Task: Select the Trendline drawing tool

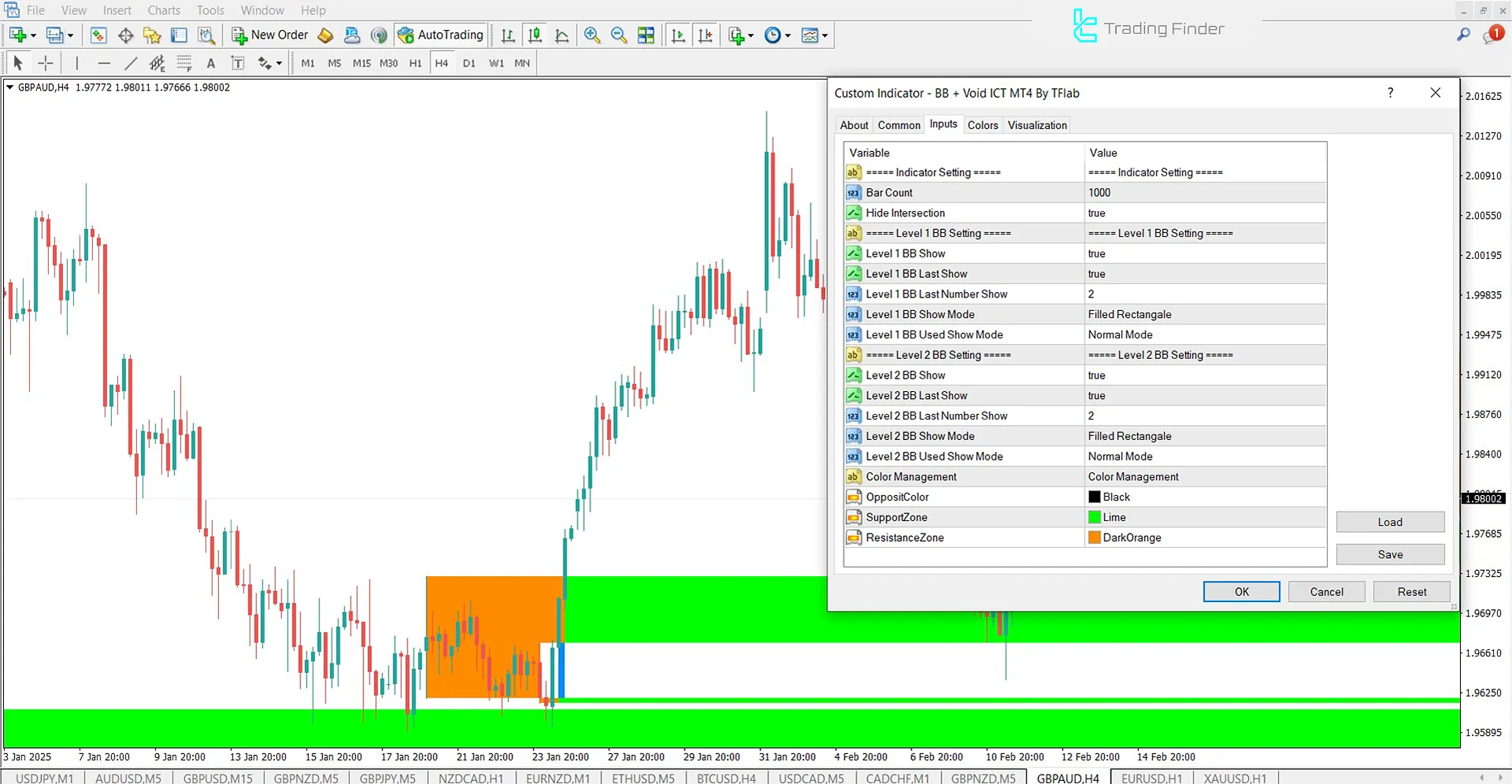Action: click(131, 62)
